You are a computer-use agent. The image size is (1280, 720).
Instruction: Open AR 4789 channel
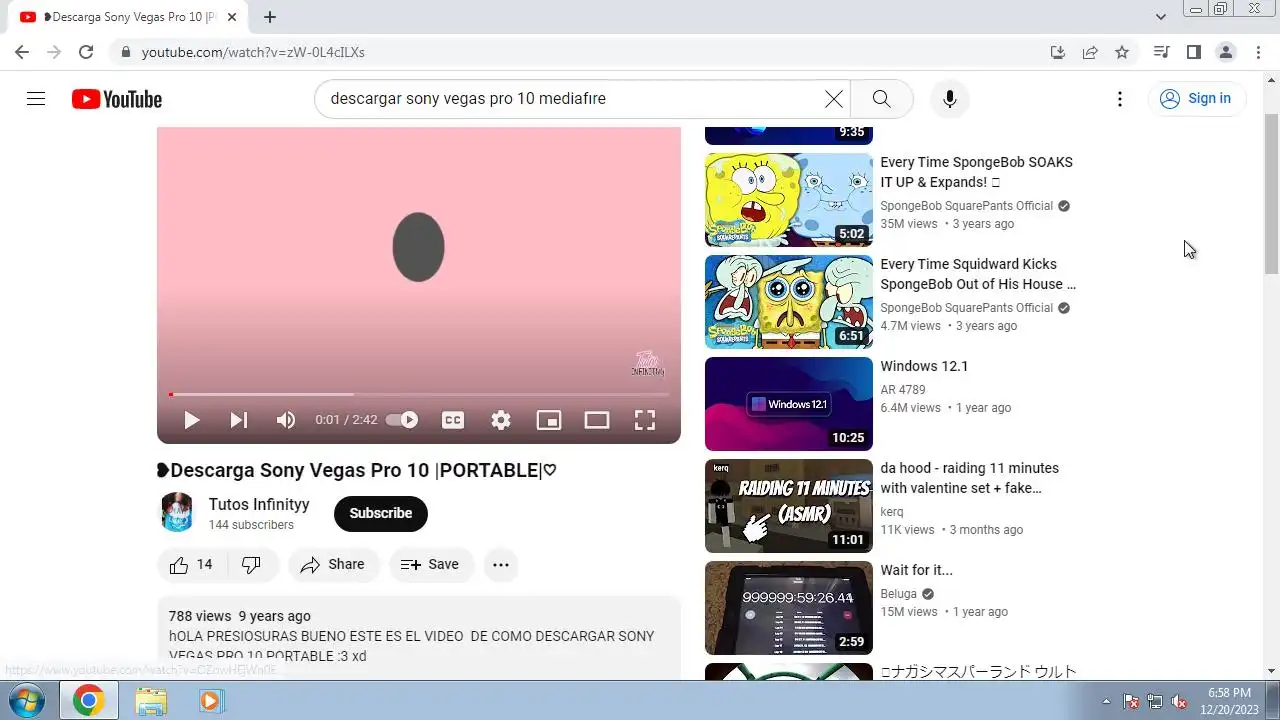coord(902,390)
